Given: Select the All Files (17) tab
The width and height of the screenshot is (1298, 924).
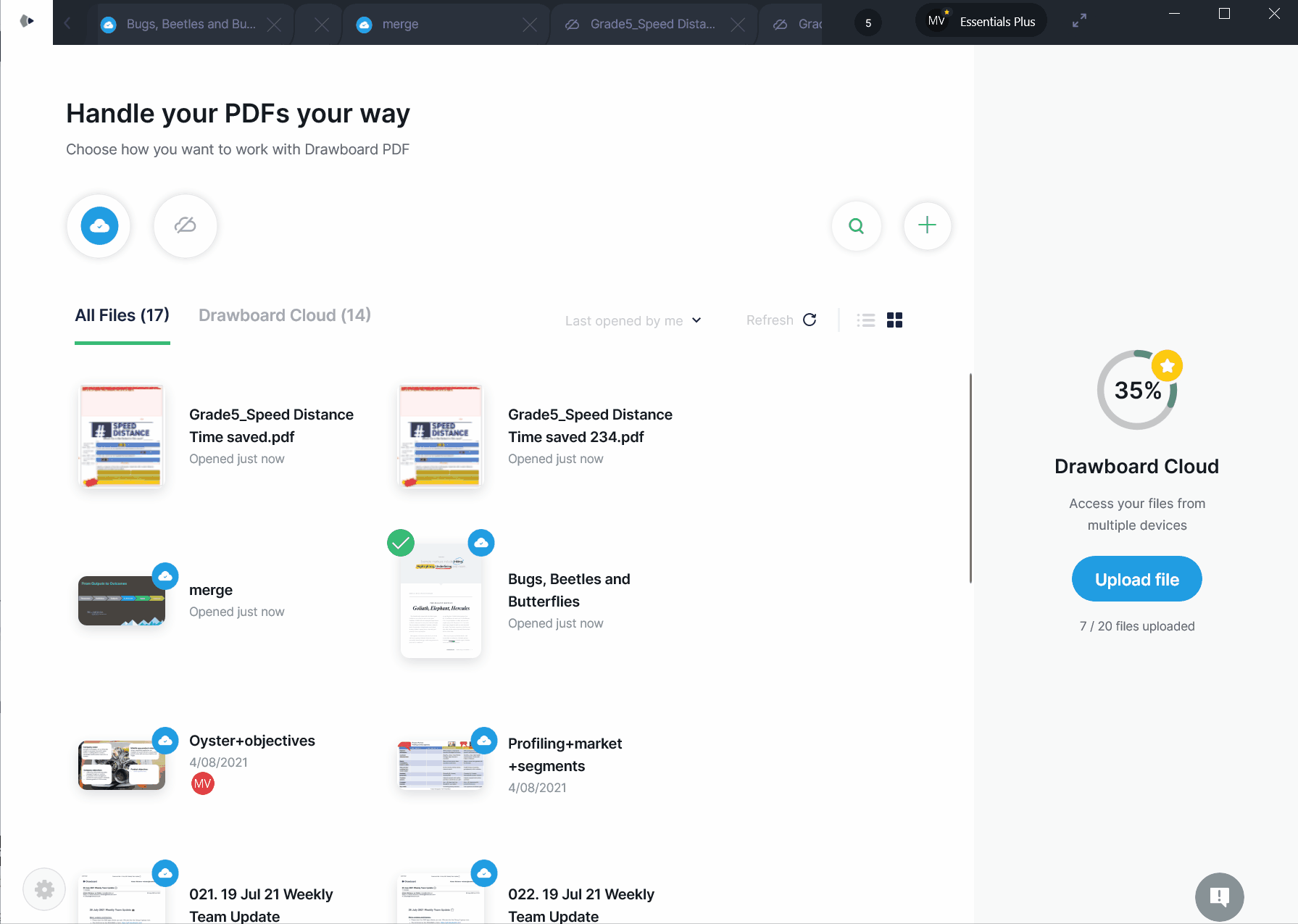Looking at the screenshot, I should point(122,315).
